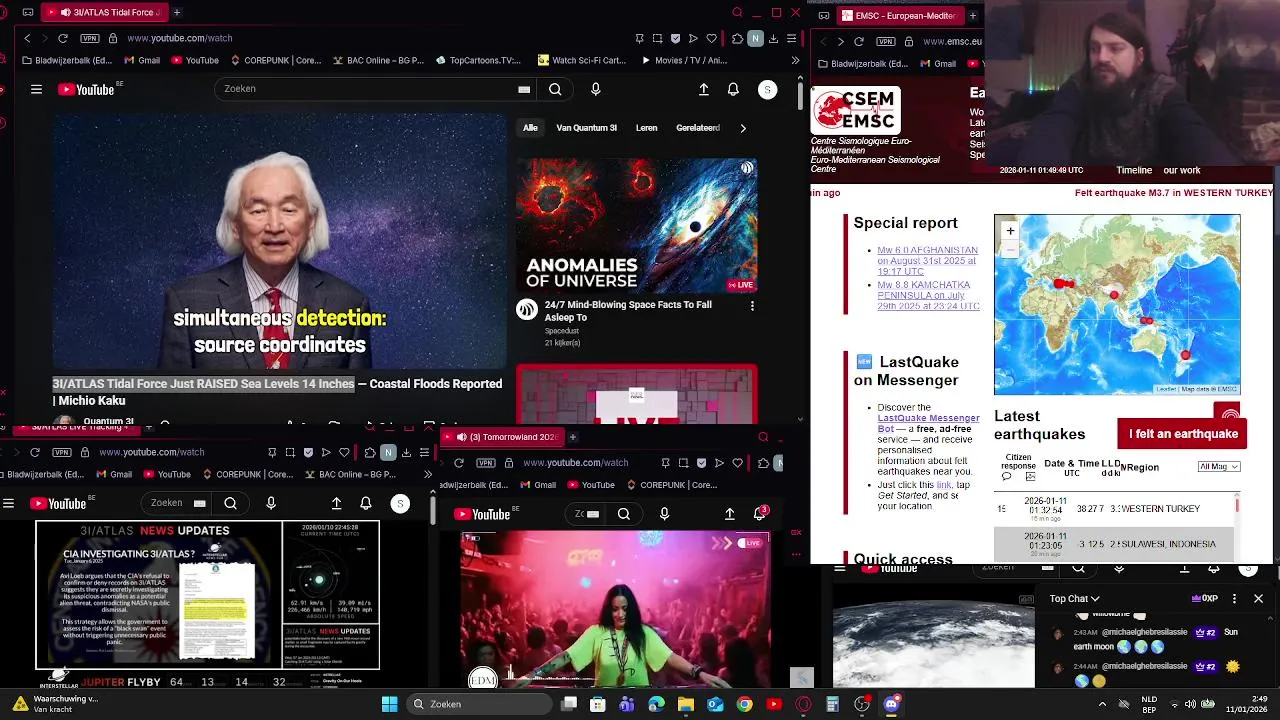
Task: Go back in the top YouTube browser window
Action: [27, 38]
